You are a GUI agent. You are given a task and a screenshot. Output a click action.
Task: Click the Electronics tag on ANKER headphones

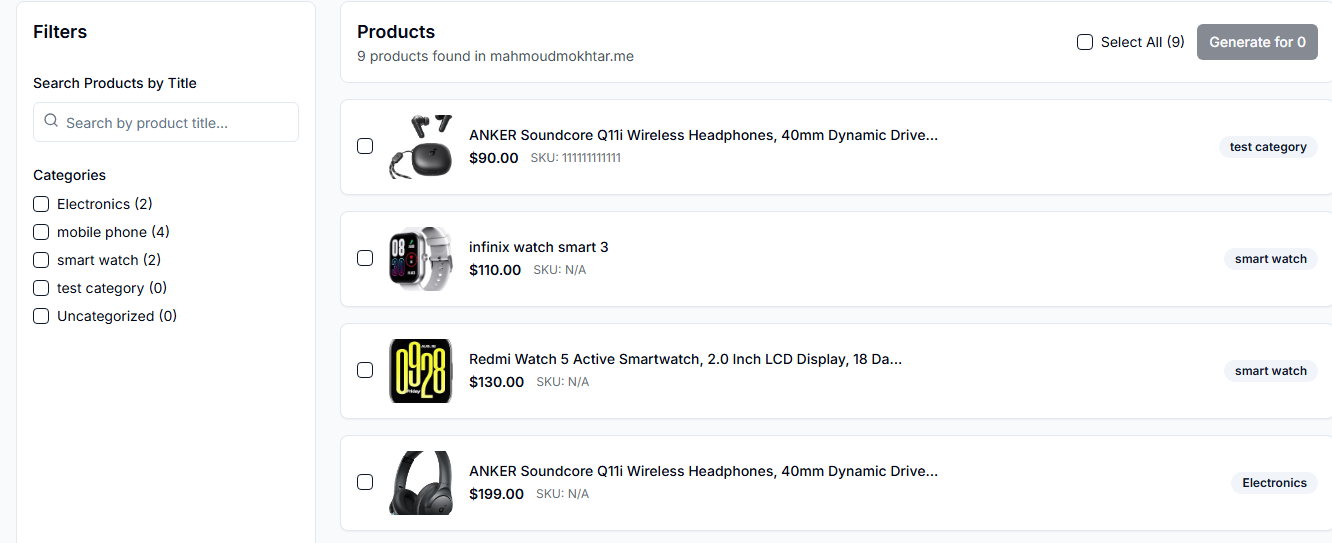1274,483
